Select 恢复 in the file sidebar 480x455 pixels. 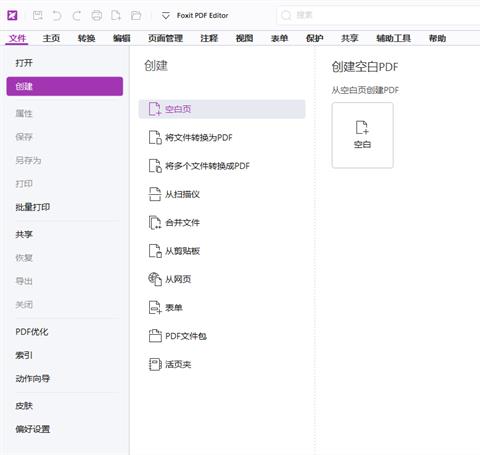pos(24,258)
